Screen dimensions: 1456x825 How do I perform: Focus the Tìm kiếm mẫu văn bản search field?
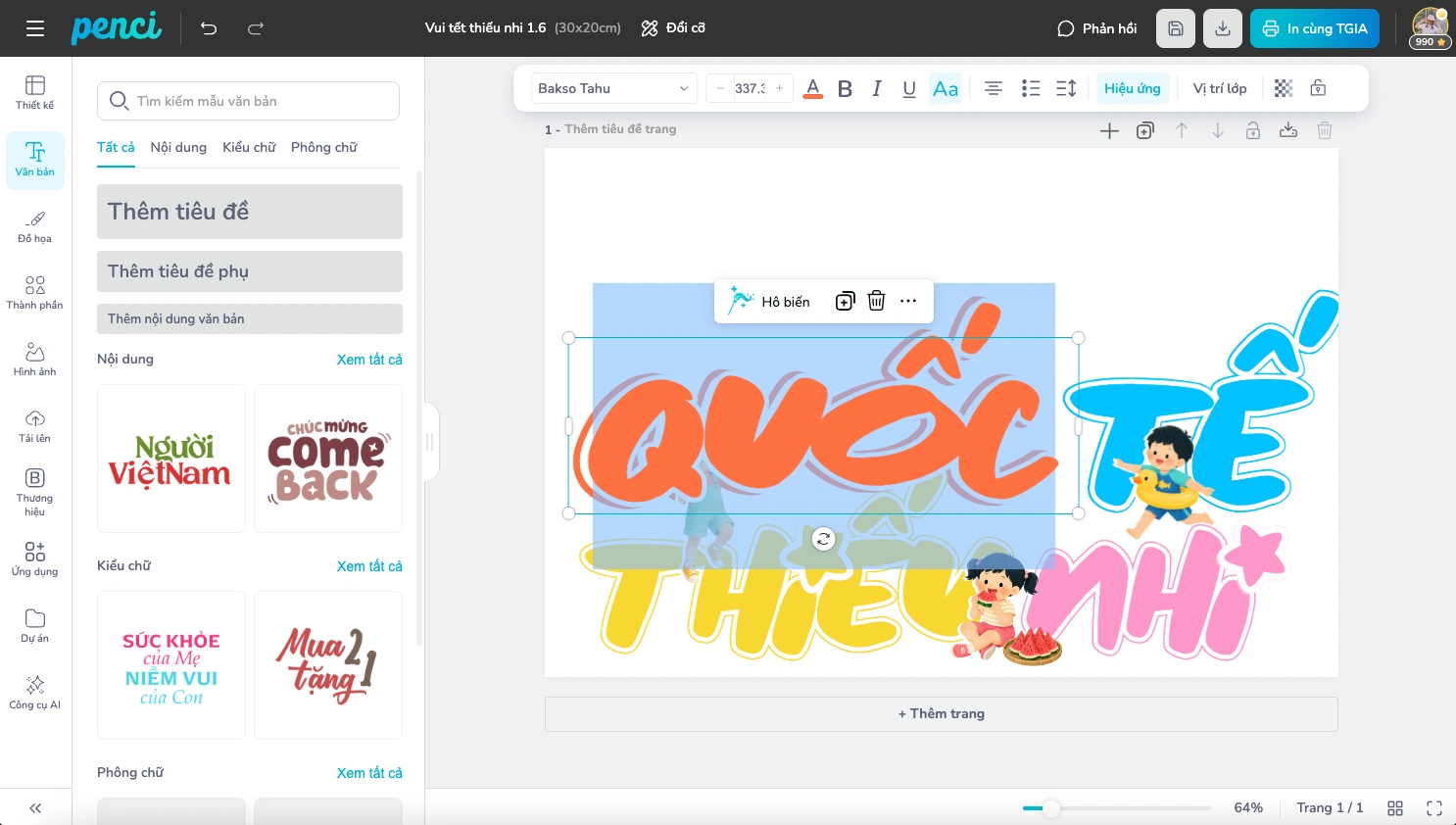point(248,101)
